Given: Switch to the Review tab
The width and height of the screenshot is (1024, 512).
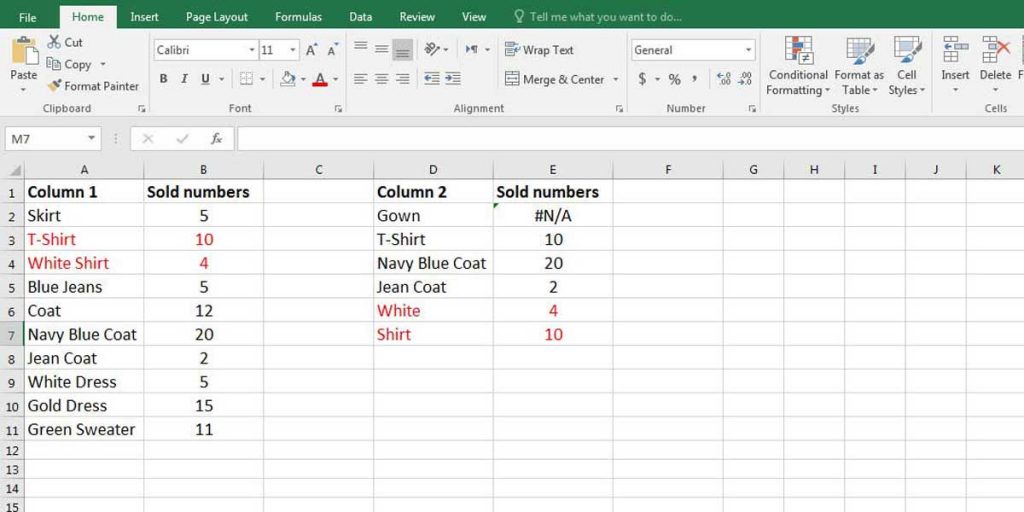Looking at the screenshot, I should tap(417, 17).
